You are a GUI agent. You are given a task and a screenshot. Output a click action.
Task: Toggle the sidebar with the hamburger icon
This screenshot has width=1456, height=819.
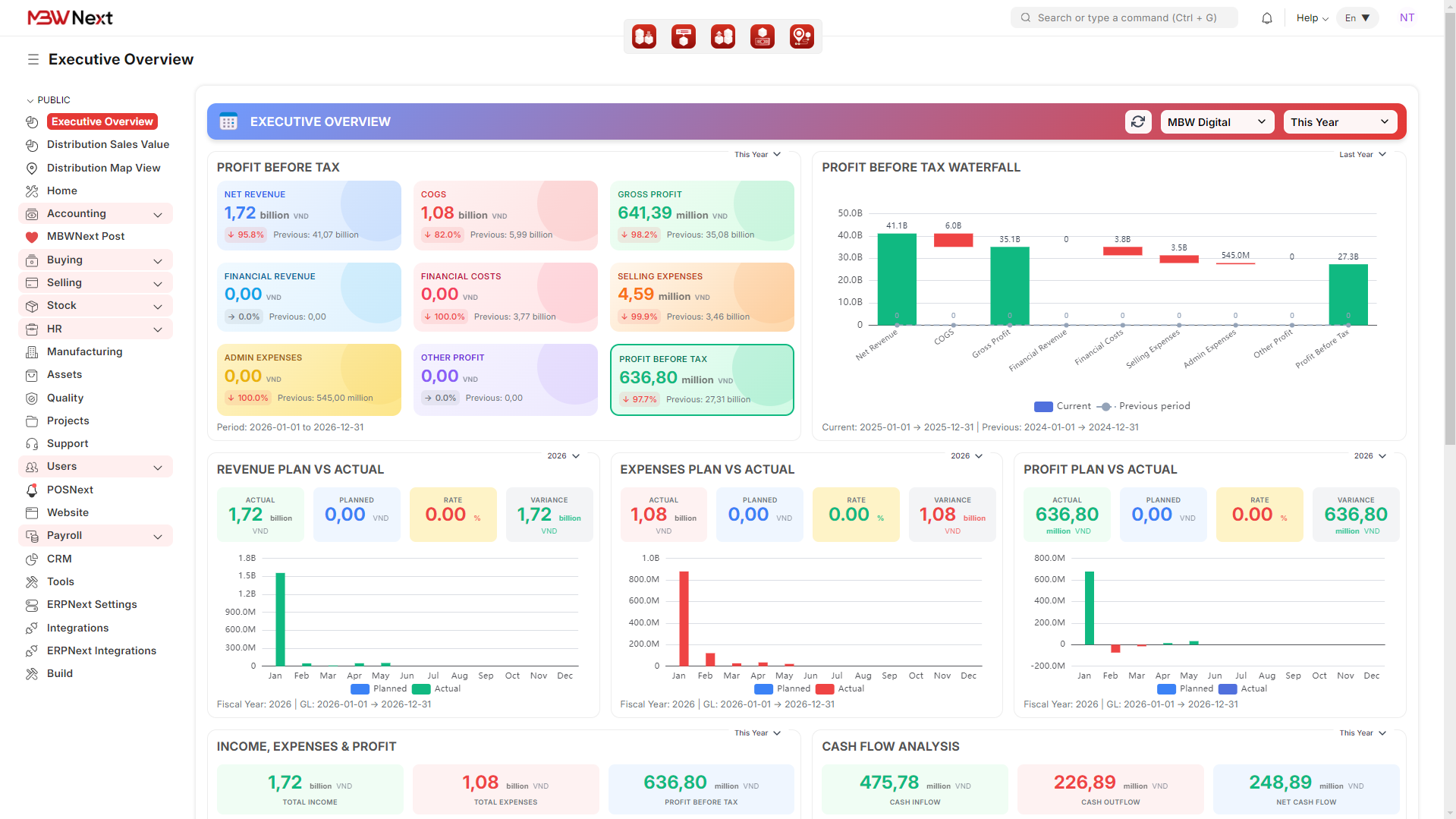33,59
